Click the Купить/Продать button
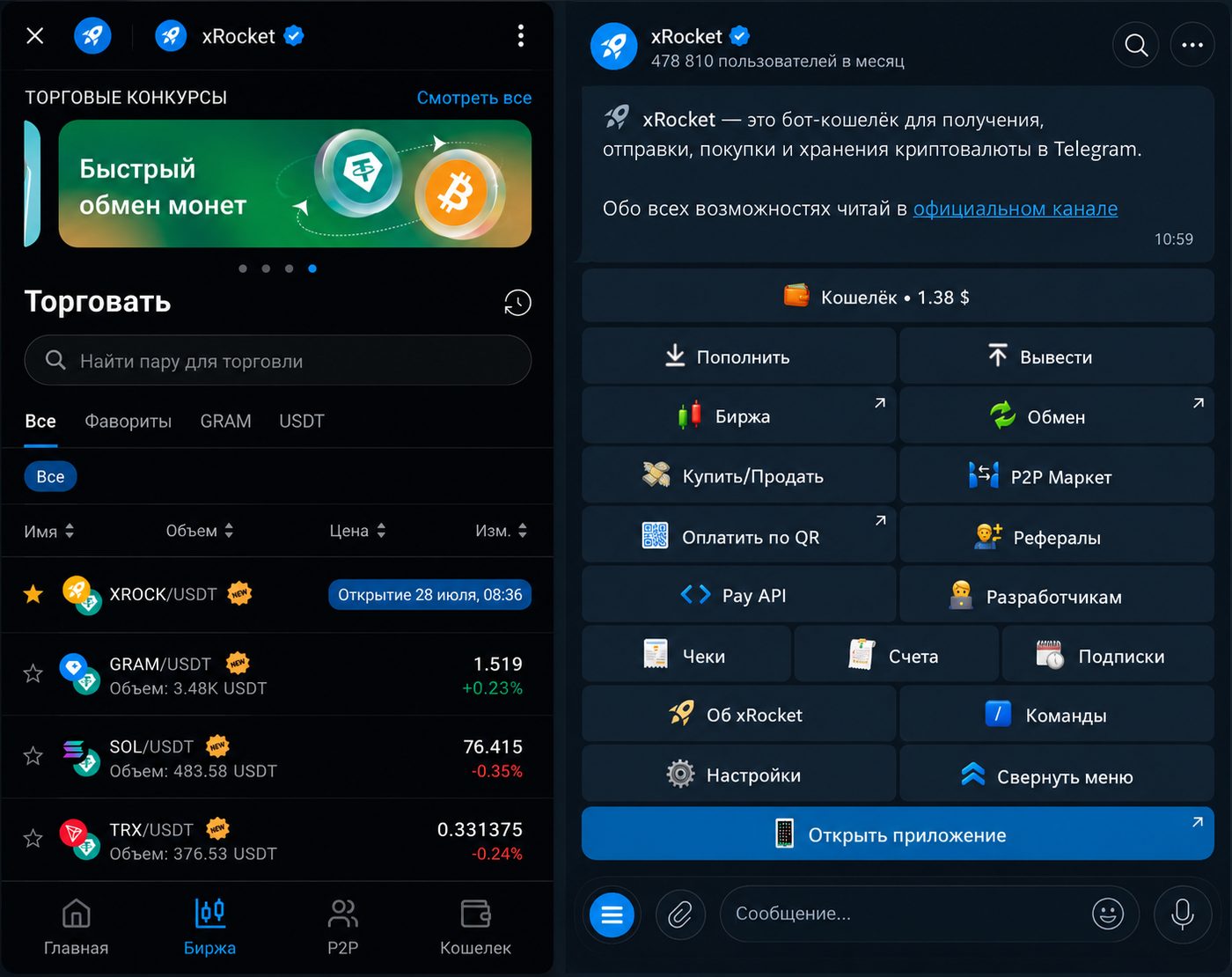The image size is (1232, 977). point(739,475)
